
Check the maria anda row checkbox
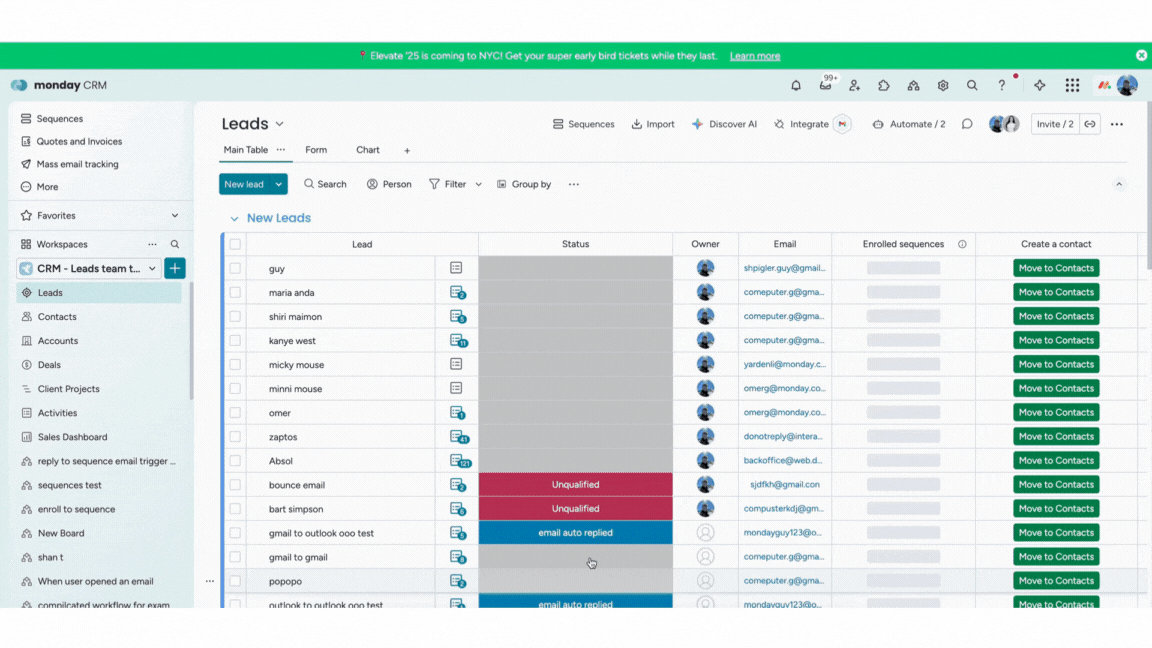point(235,292)
